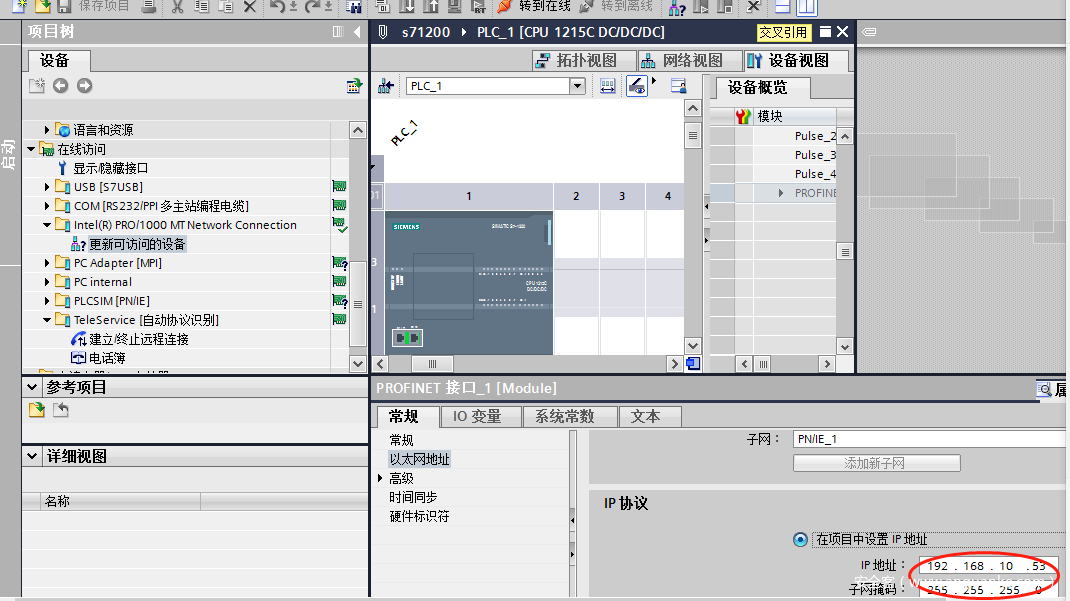Screen dimensions: 1070x601
Task: Click 显示/隐藏接口 to show or hide interfaces
Action: tap(110, 168)
